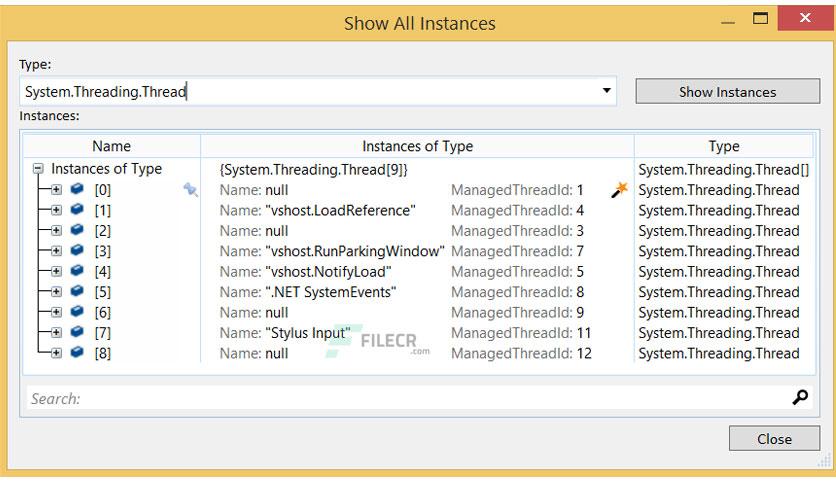This screenshot has height=484, width=836.
Task: Click the pin icon beside instance [0]
Action: pyautogui.click(x=190, y=189)
